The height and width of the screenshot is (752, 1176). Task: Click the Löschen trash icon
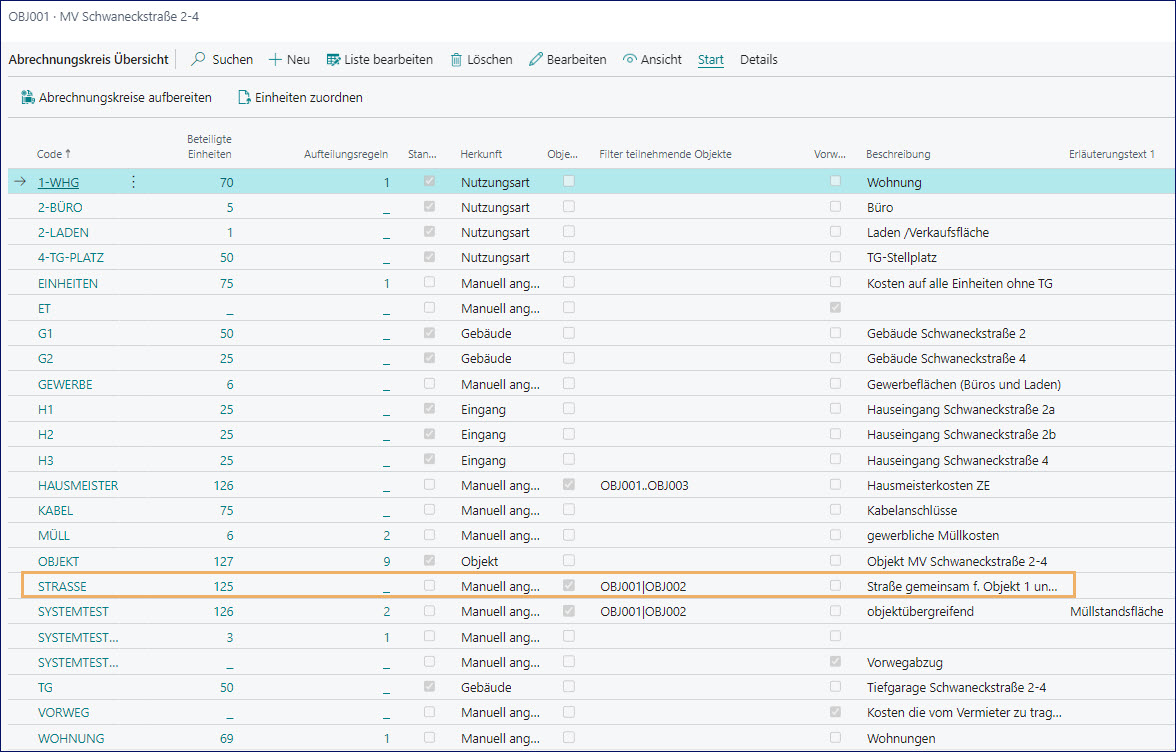coord(456,60)
